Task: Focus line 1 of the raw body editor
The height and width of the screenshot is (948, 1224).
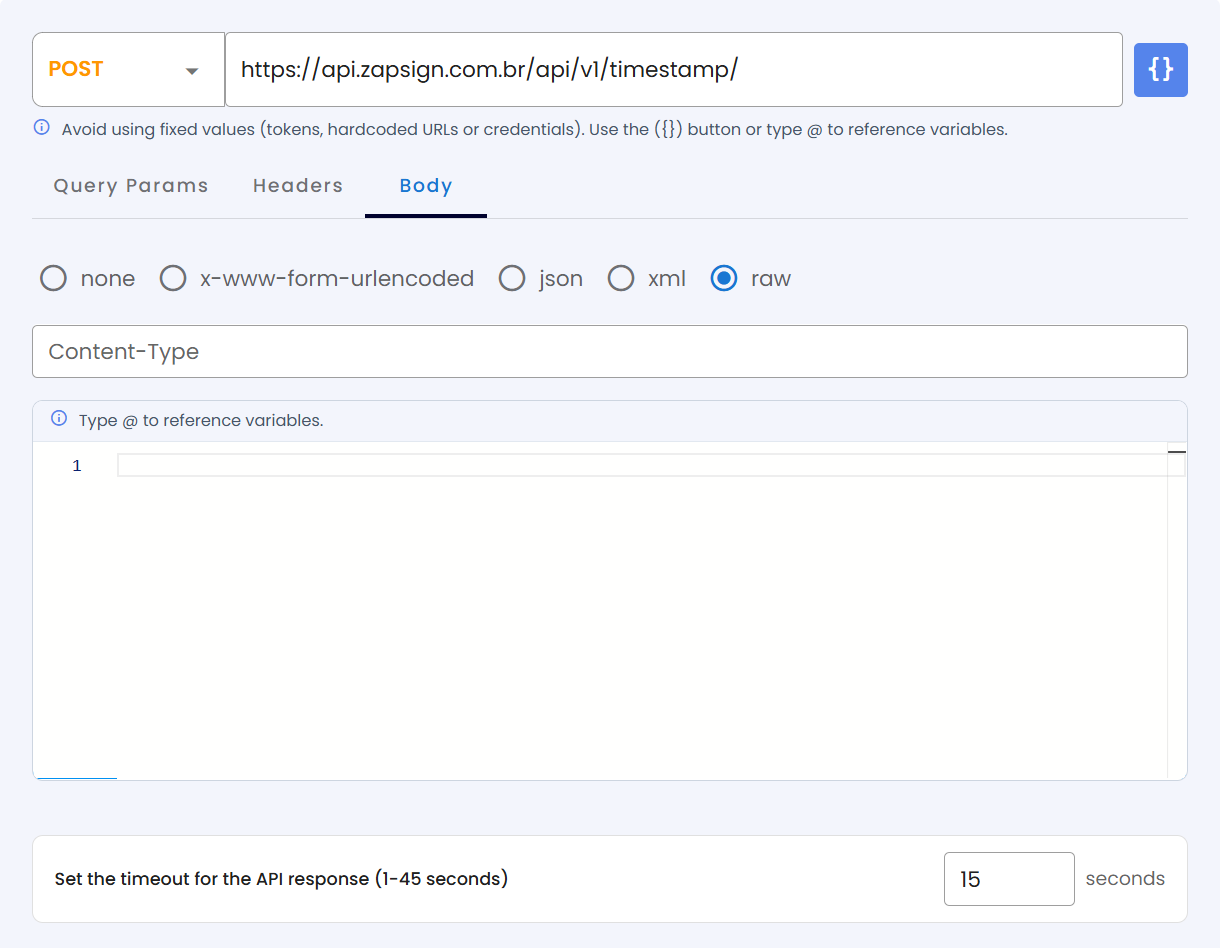Action: 650,465
